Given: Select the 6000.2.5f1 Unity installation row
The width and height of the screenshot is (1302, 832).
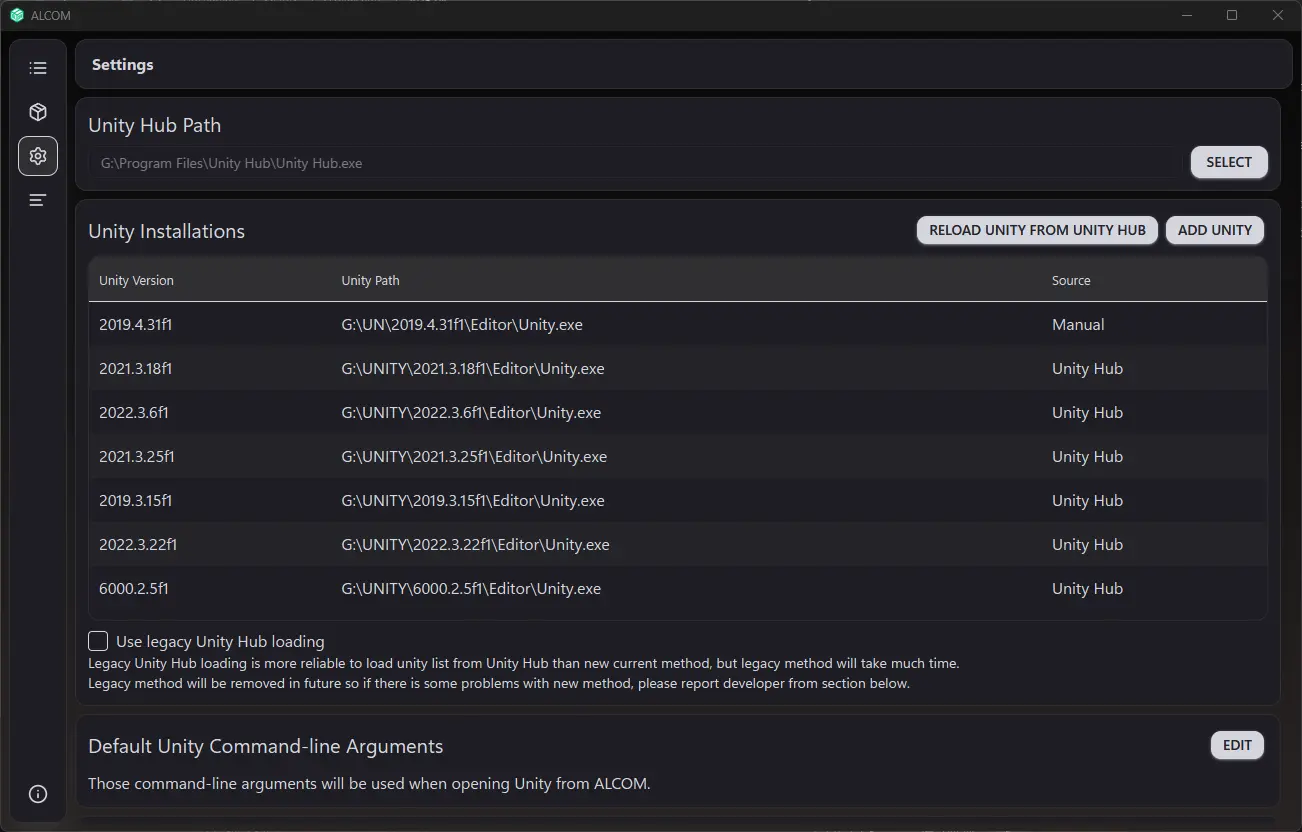Looking at the screenshot, I should click(x=677, y=589).
